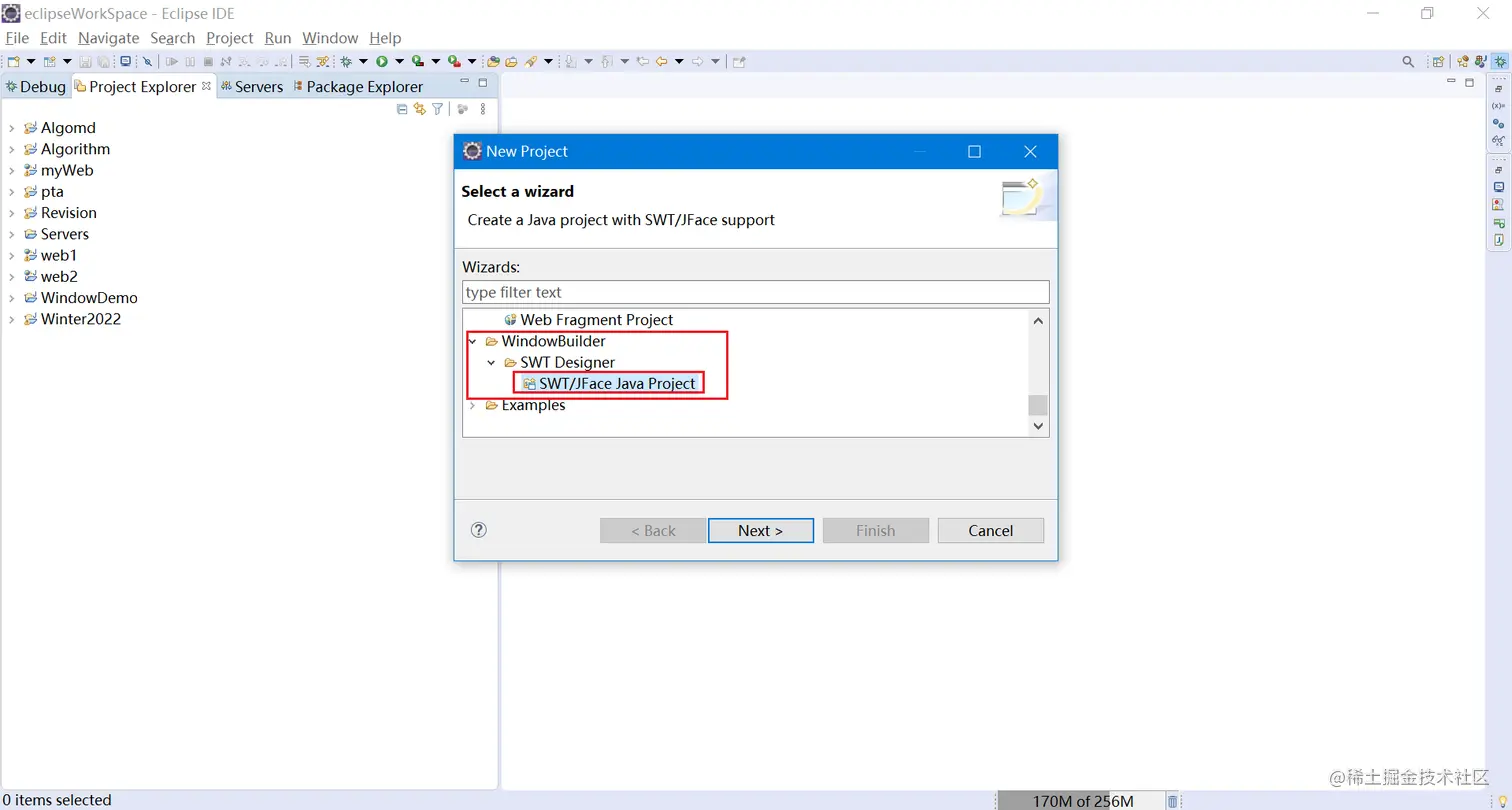Image resolution: width=1512 pixels, height=810 pixels.
Task: Open dropdown arrow next to Debug icon
Action: coord(363,61)
